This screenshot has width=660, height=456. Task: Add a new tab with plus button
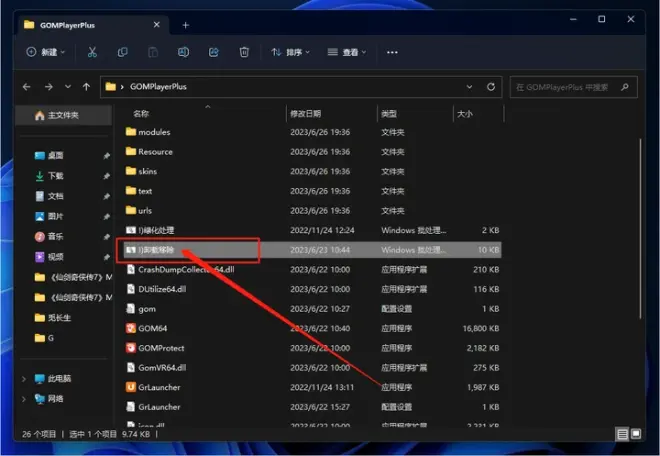coord(185,25)
